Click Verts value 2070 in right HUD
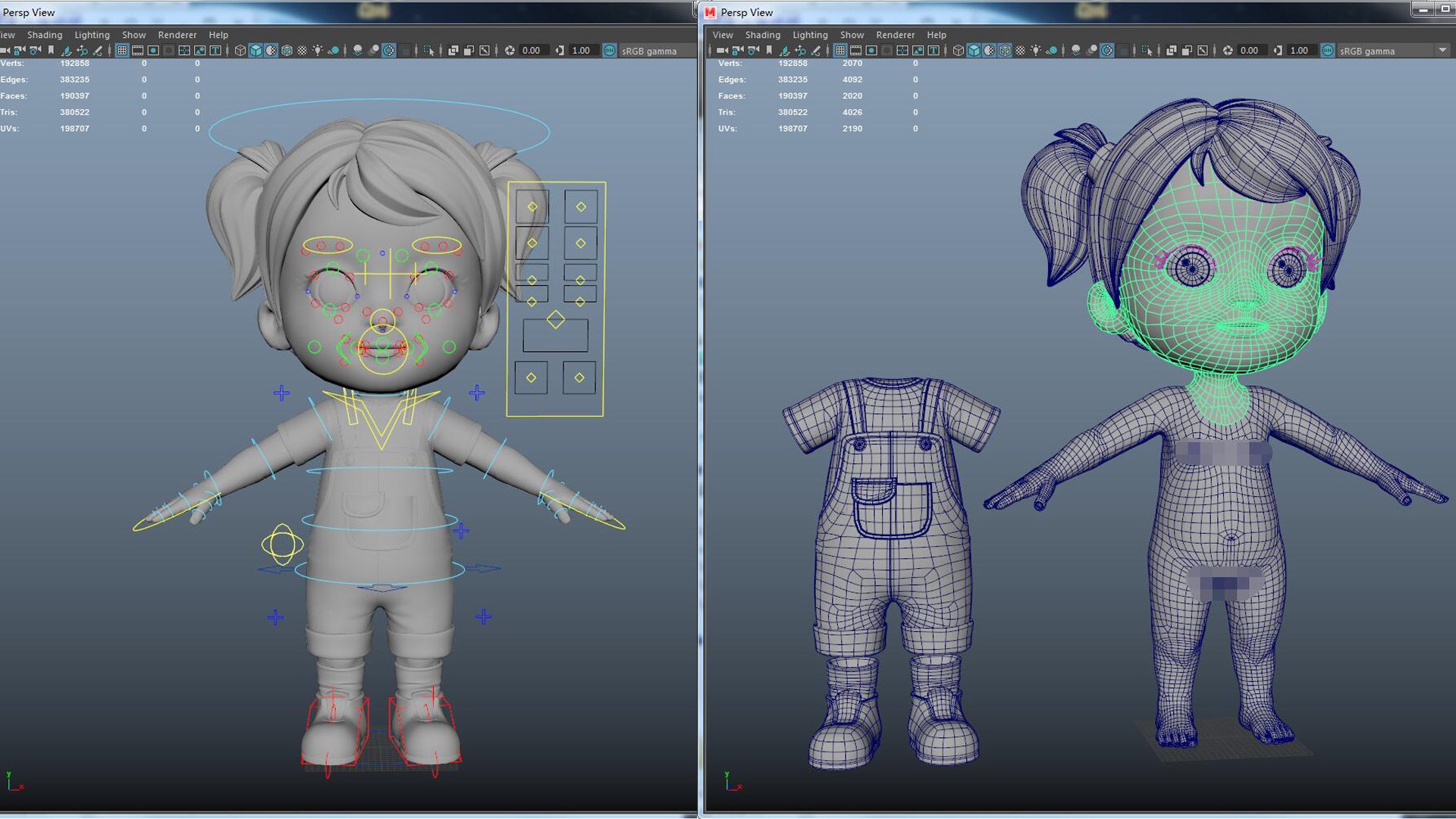This screenshot has width=1456, height=819. [x=852, y=64]
